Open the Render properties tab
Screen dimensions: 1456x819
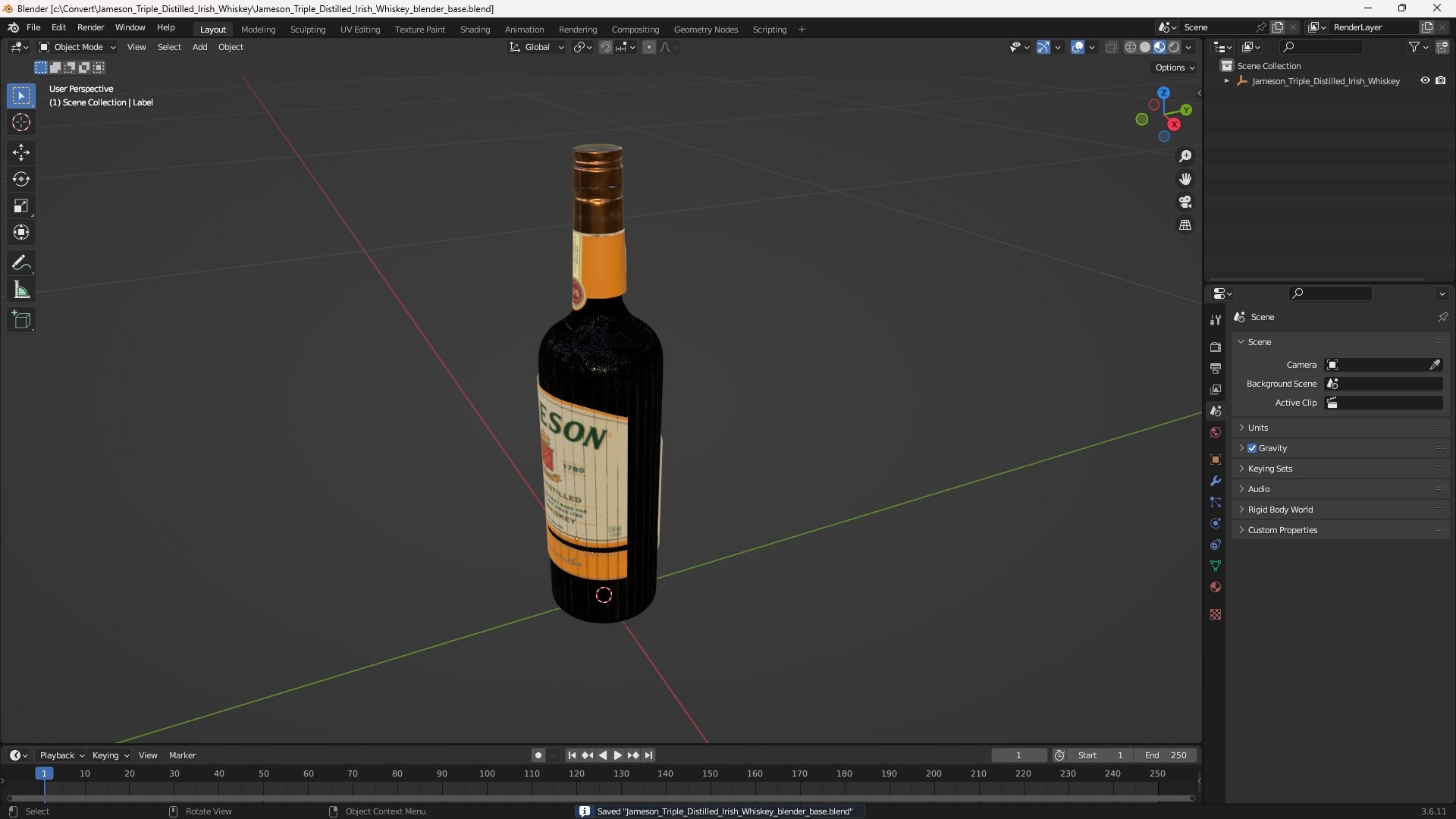click(1216, 347)
